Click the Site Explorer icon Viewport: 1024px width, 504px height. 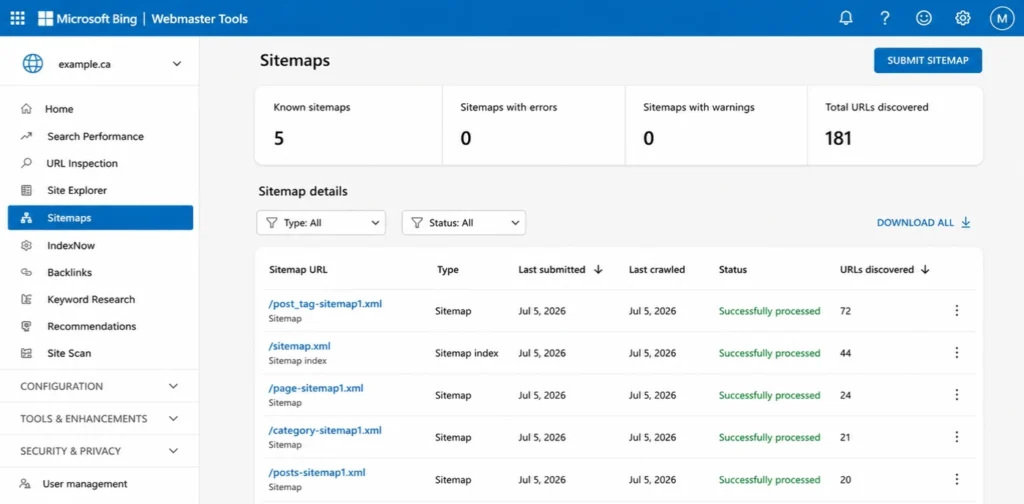tap(26, 191)
